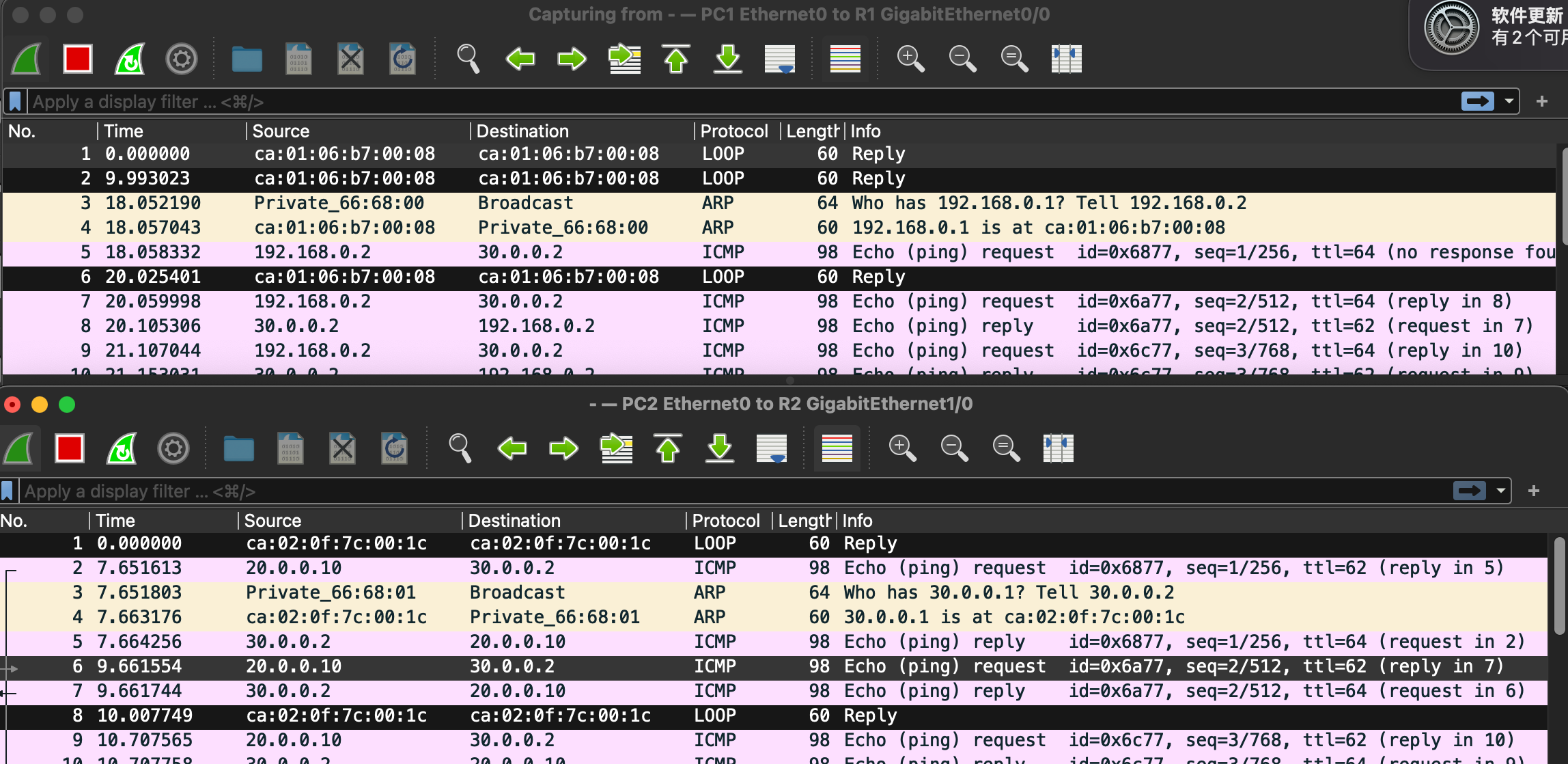Click display filter field in PC2 window
The width and height of the screenshot is (1568, 764).
[x=683, y=491]
